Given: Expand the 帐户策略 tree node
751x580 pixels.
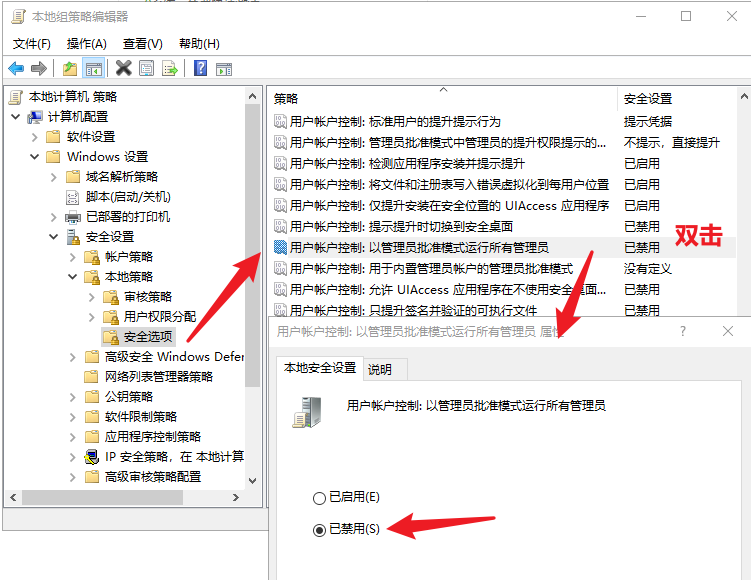Looking at the screenshot, I should pyautogui.click(x=74, y=257).
